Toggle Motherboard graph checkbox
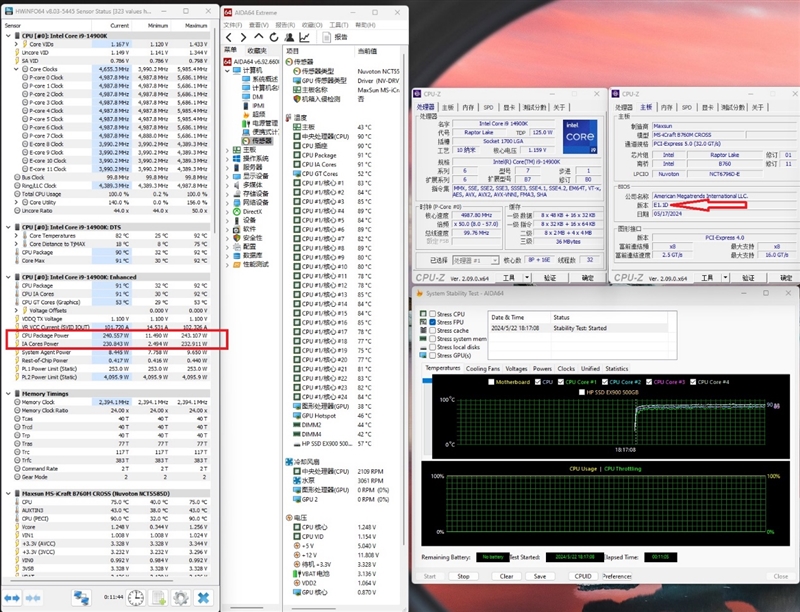Image resolution: width=800 pixels, height=612 pixels. 491,381
